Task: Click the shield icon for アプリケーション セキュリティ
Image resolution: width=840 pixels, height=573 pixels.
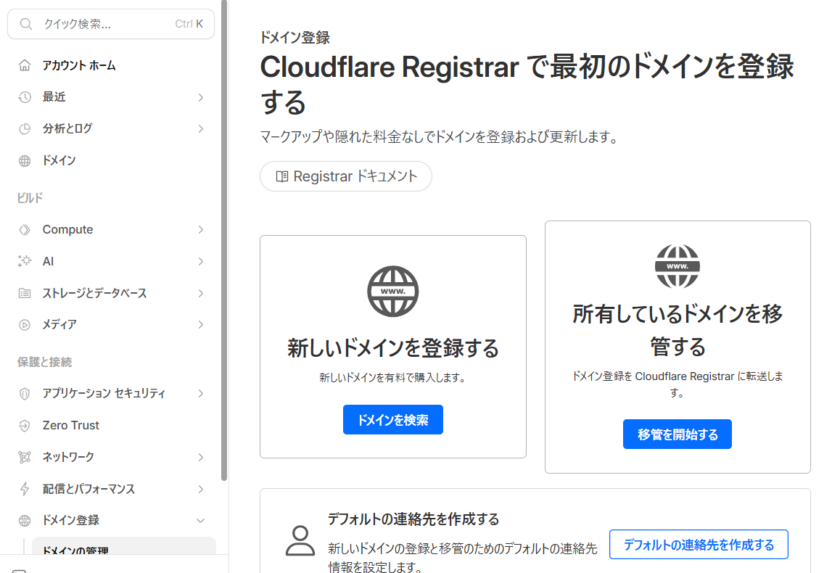Action: click(25, 394)
